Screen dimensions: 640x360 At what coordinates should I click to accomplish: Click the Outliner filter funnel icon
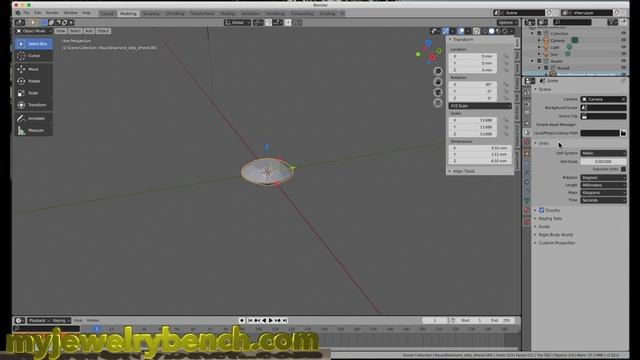612,22
